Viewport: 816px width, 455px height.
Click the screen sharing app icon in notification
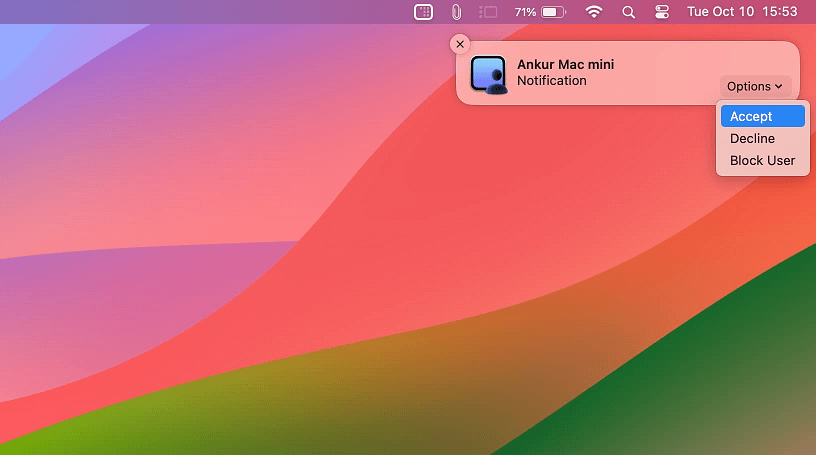489,74
